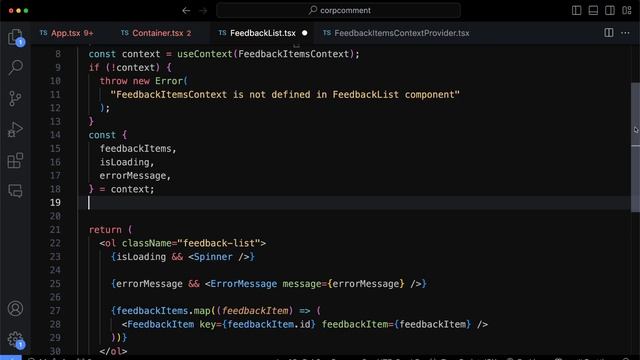Switch to the App.tsx tab
Screen dimensions: 640x360
coord(67,33)
